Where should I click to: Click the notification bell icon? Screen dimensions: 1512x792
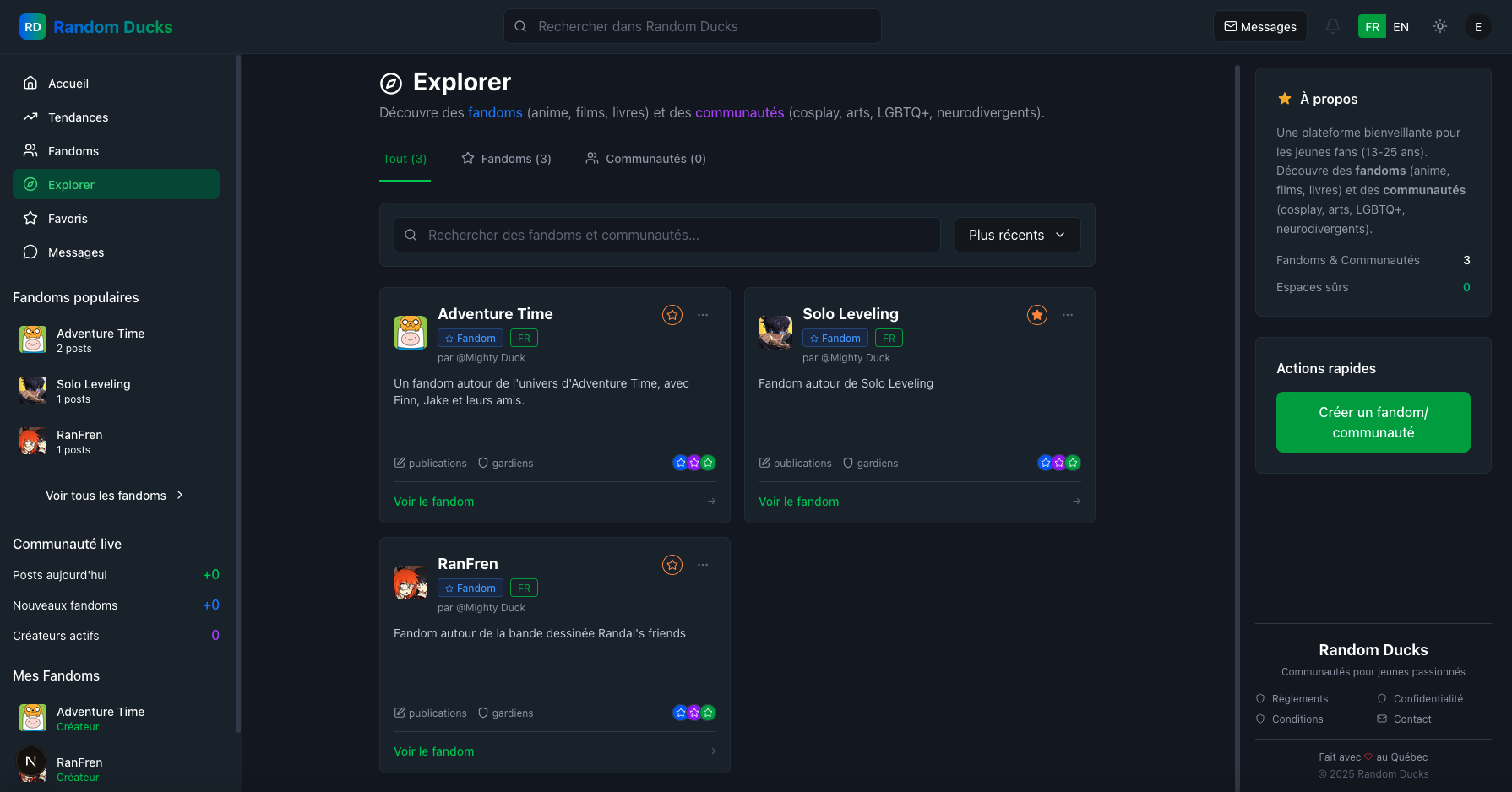[x=1333, y=26]
